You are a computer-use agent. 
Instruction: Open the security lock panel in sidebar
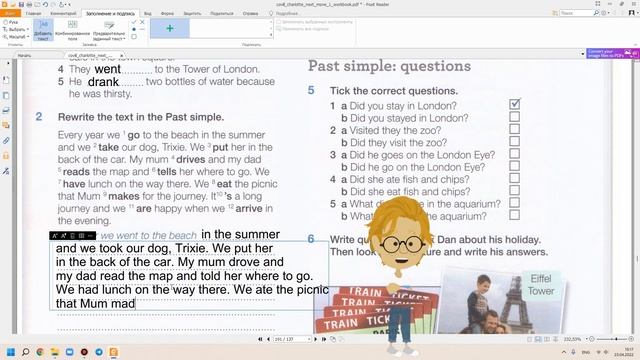[6, 156]
